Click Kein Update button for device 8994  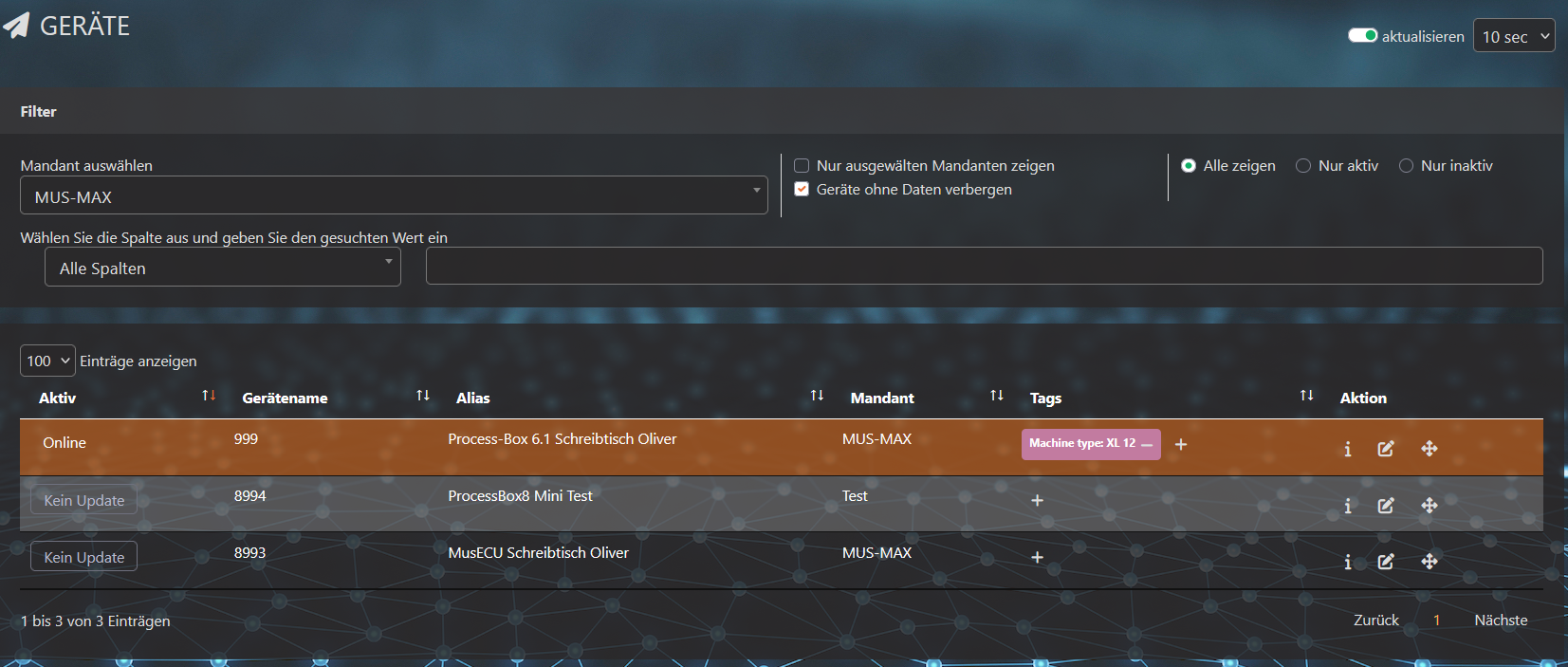83,500
